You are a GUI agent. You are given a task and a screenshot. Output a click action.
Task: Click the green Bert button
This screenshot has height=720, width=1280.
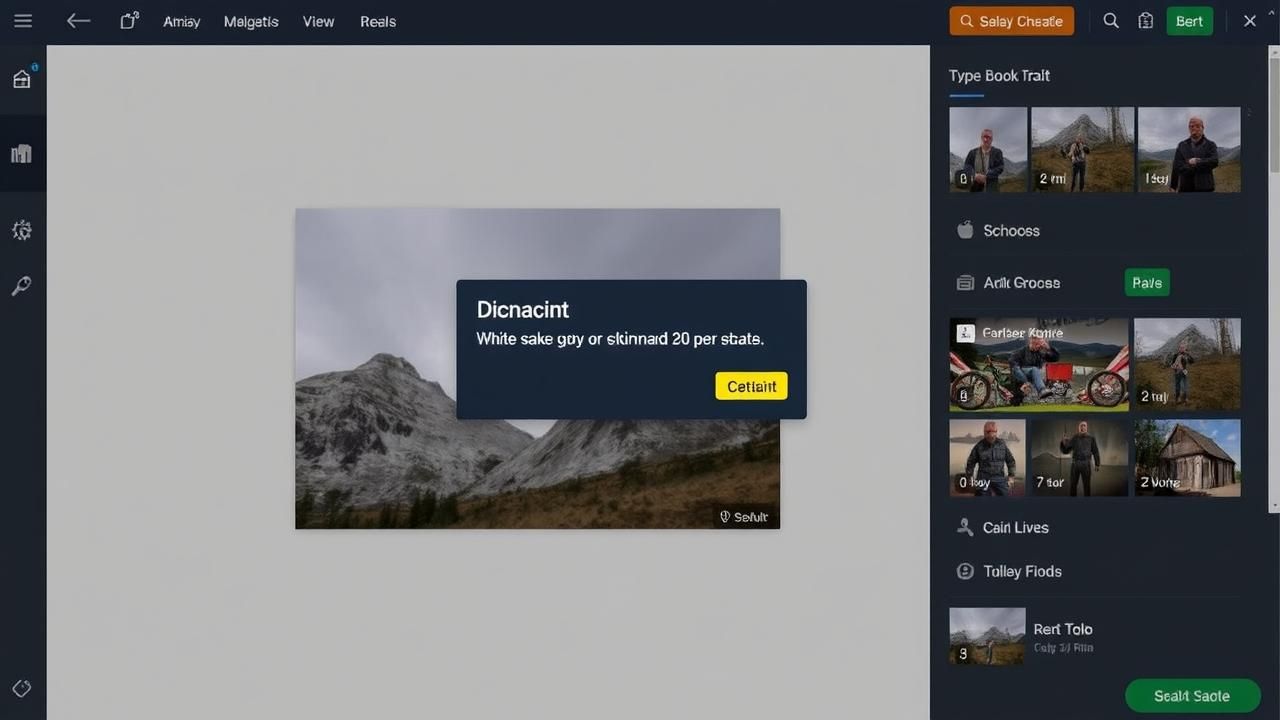pos(1189,21)
